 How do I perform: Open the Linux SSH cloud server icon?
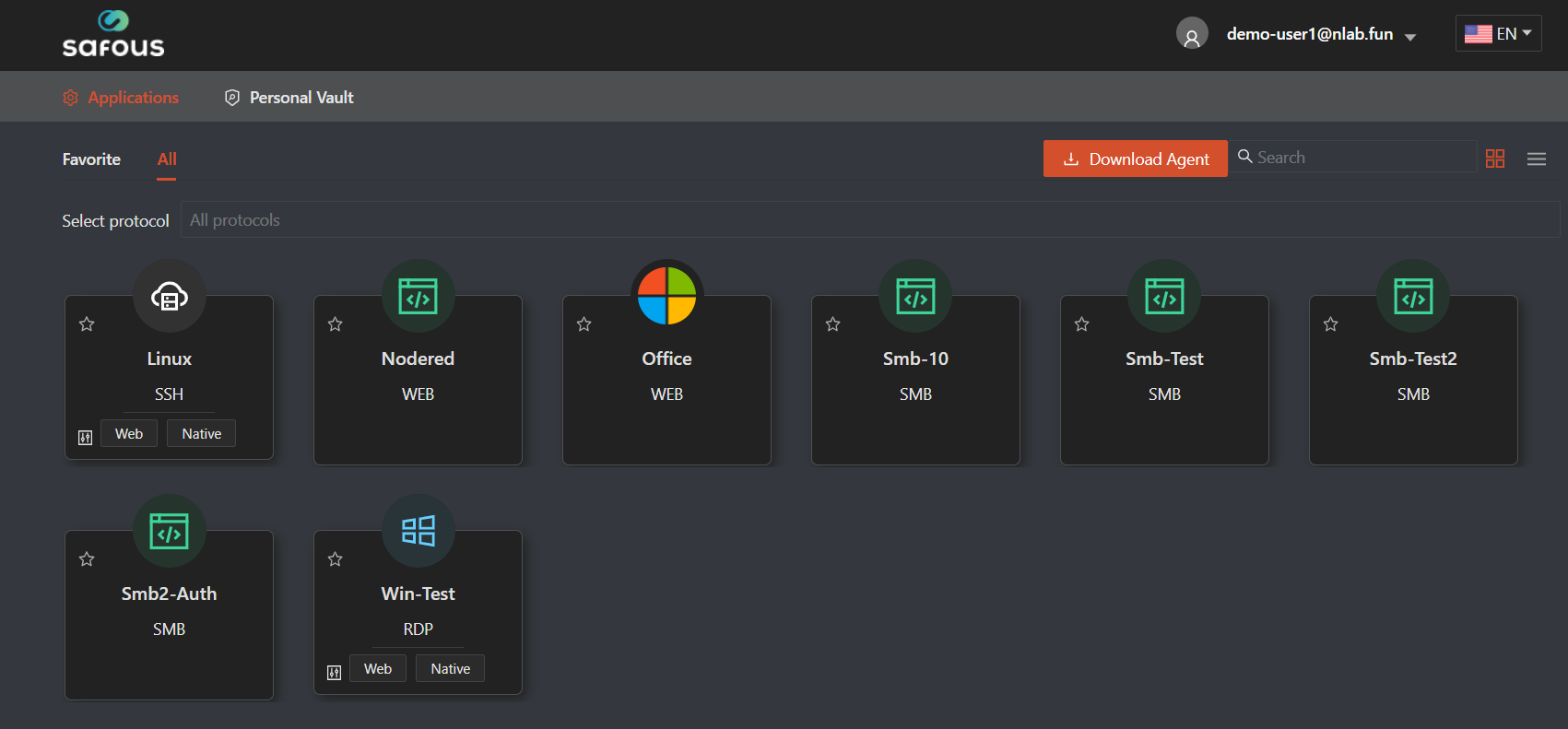(170, 297)
